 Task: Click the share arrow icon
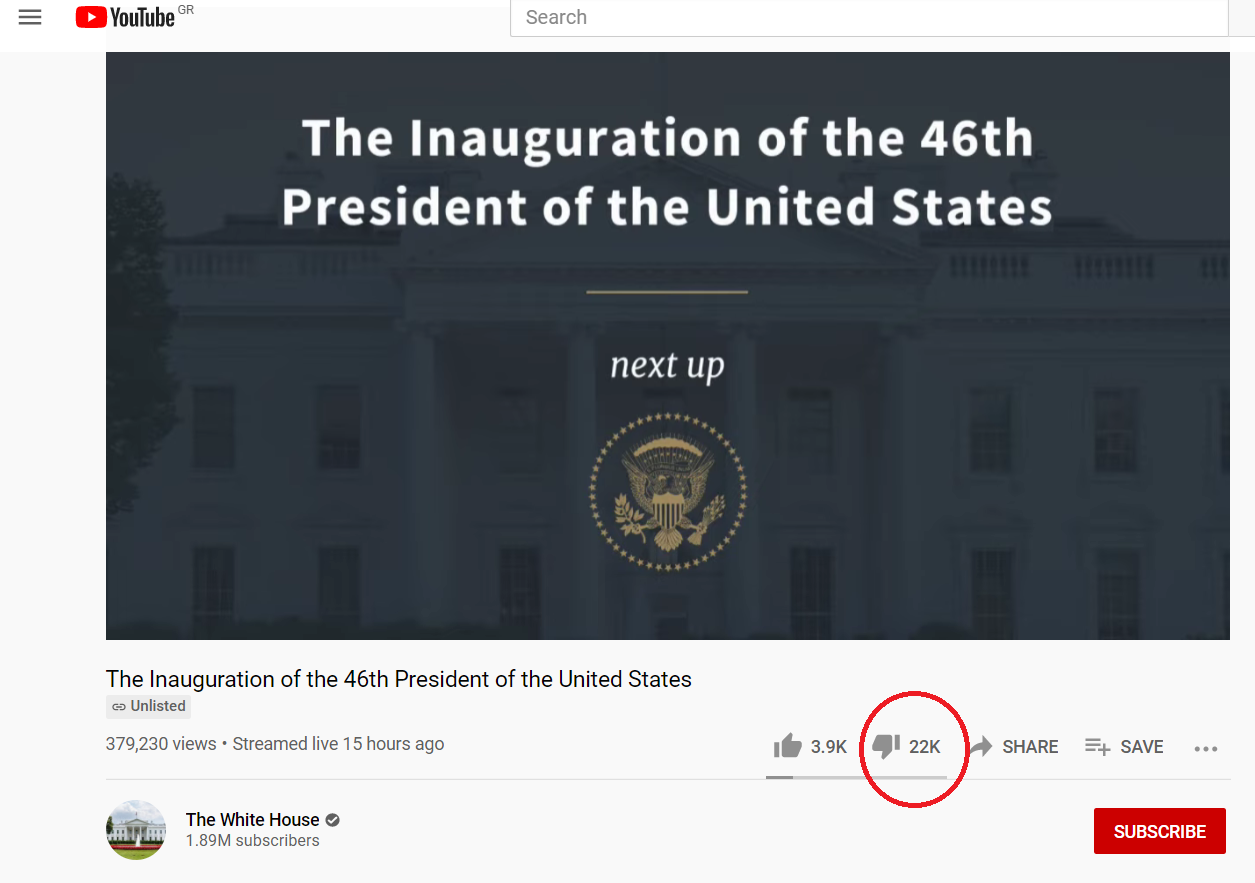point(981,746)
